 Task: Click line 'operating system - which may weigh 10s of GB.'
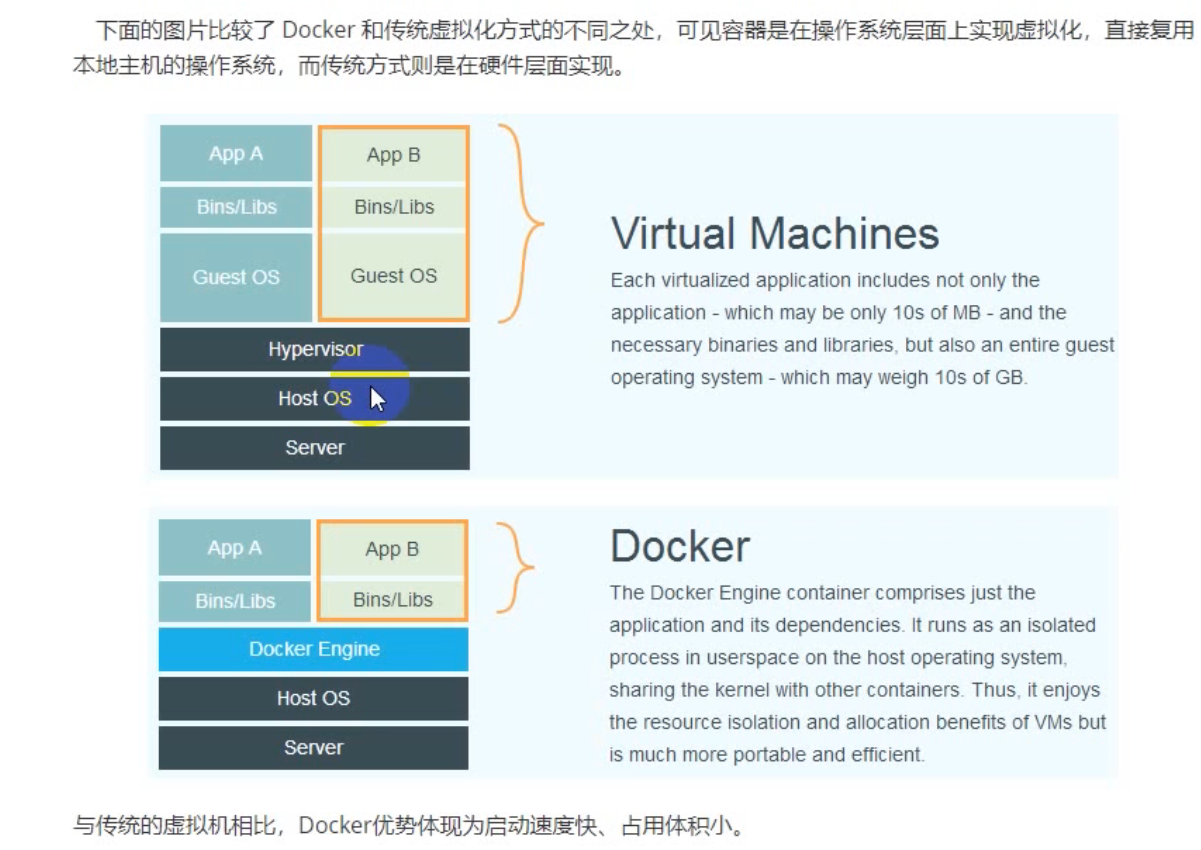(x=818, y=378)
